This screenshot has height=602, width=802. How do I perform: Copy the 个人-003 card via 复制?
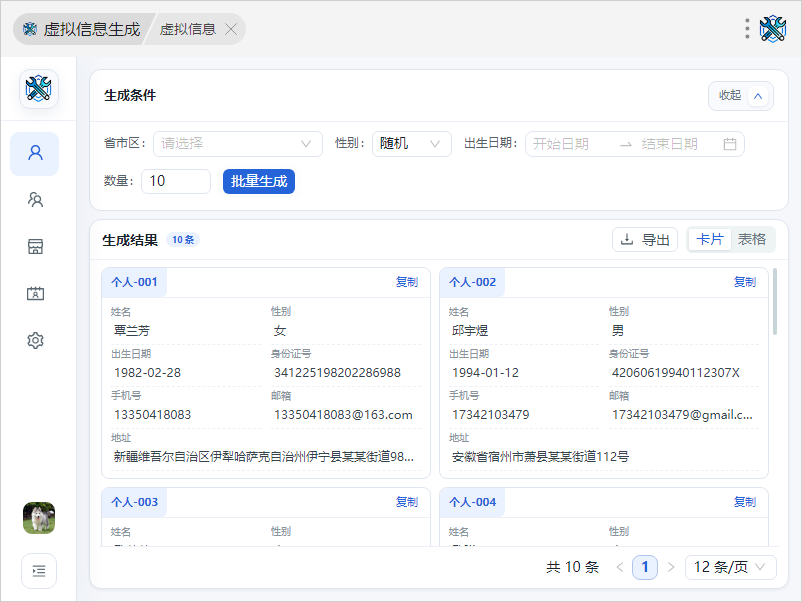click(x=407, y=502)
